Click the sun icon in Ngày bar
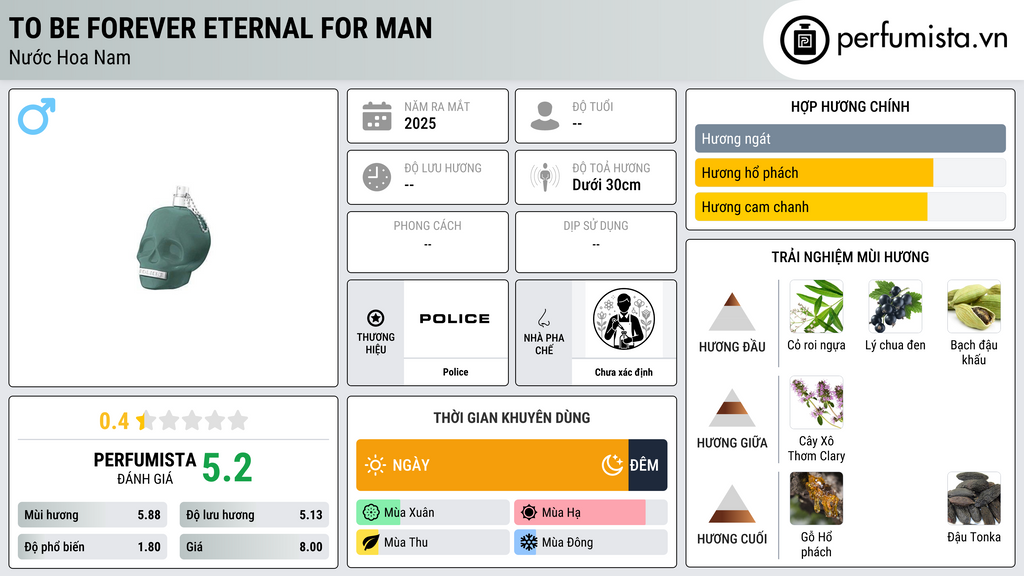1024x576 pixels. pos(376,465)
